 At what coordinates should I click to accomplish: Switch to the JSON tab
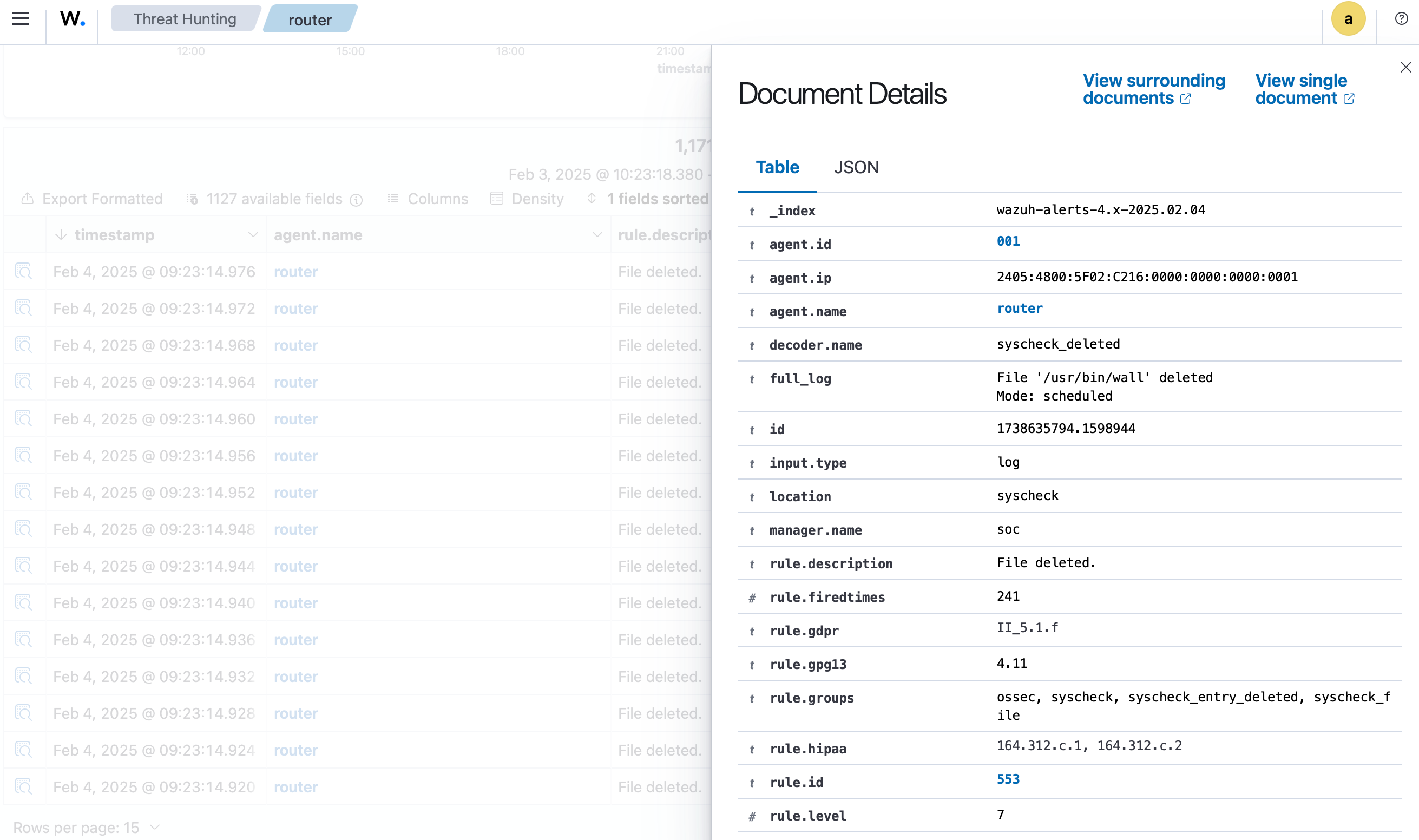tap(856, 168)
